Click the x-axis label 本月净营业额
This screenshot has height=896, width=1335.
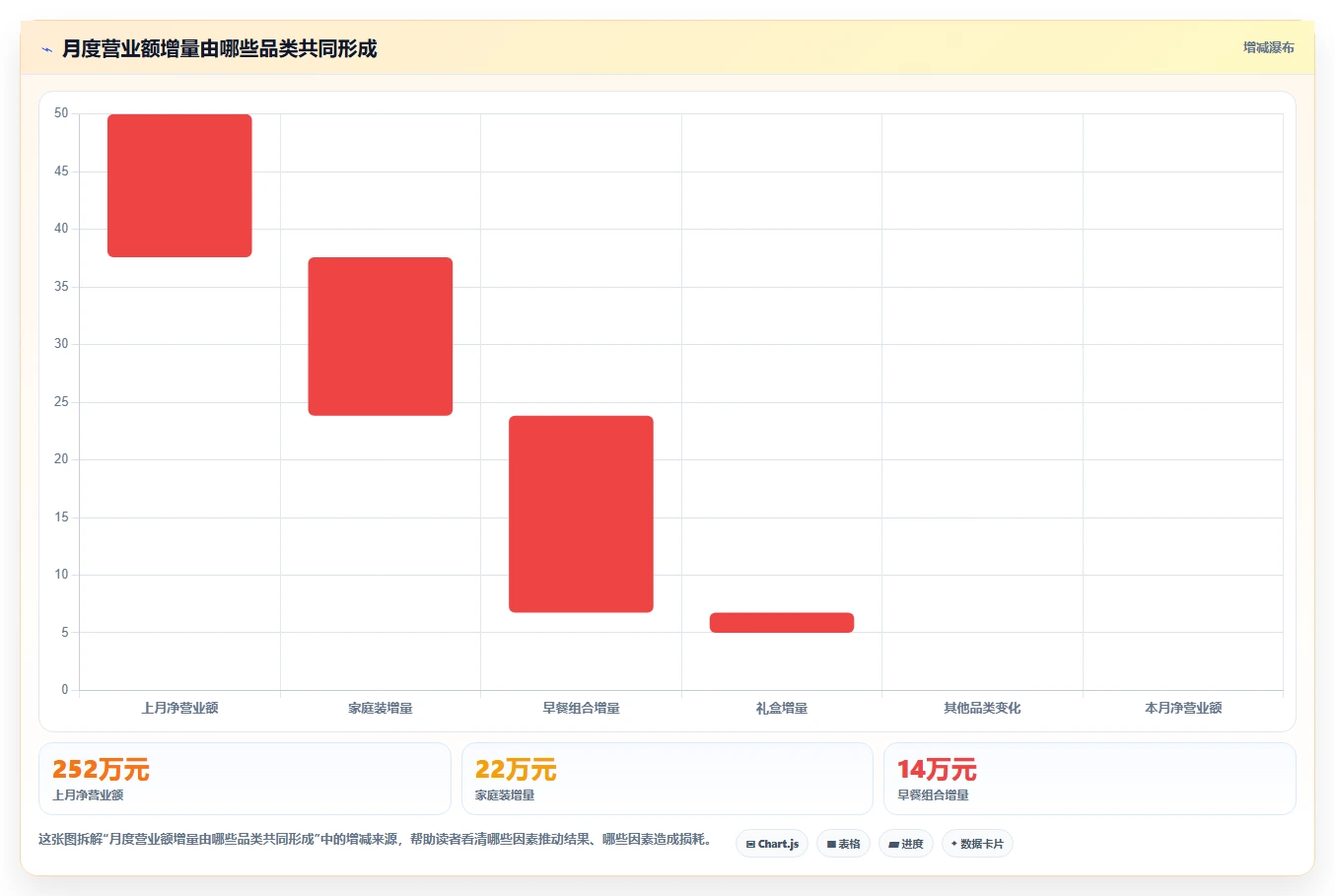click(x=1183, y=708)
